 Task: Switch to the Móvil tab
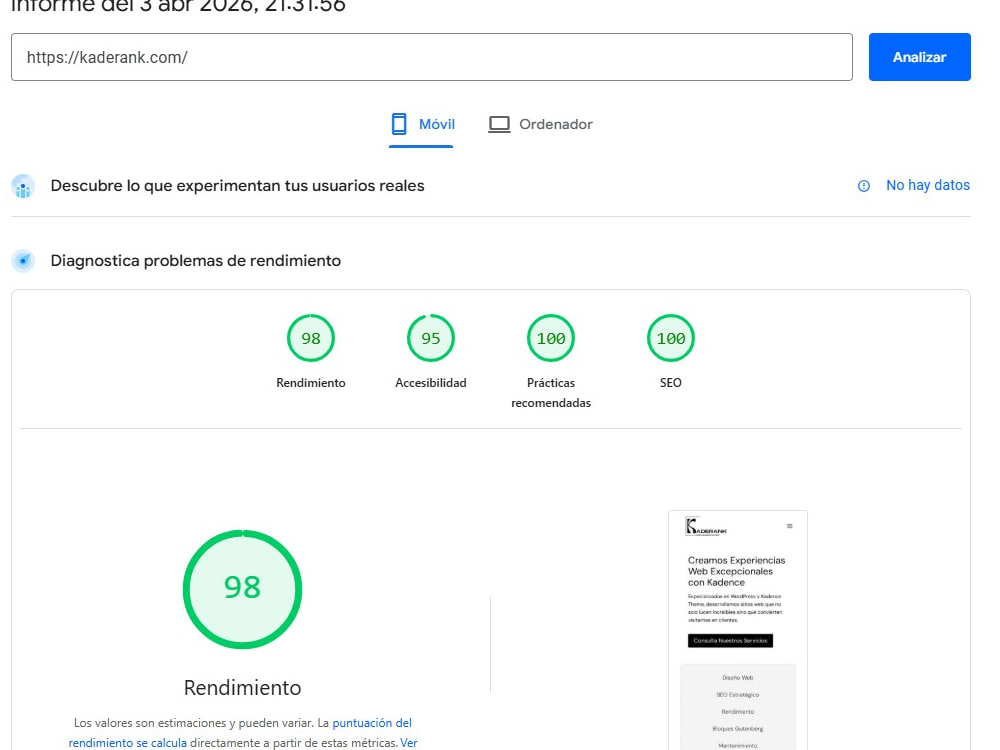422,124
